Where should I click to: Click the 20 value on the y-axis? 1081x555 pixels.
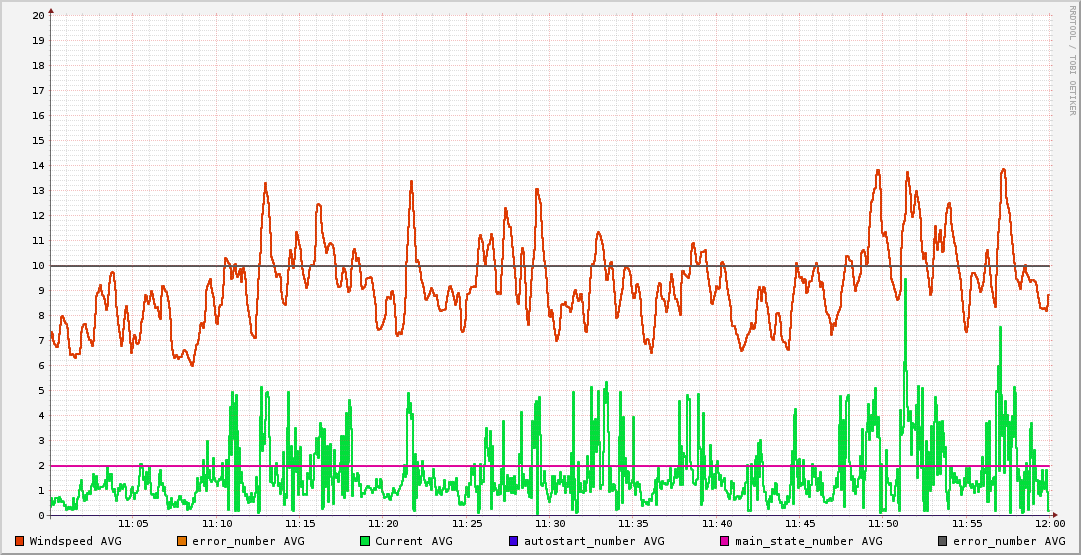[38, 16]
